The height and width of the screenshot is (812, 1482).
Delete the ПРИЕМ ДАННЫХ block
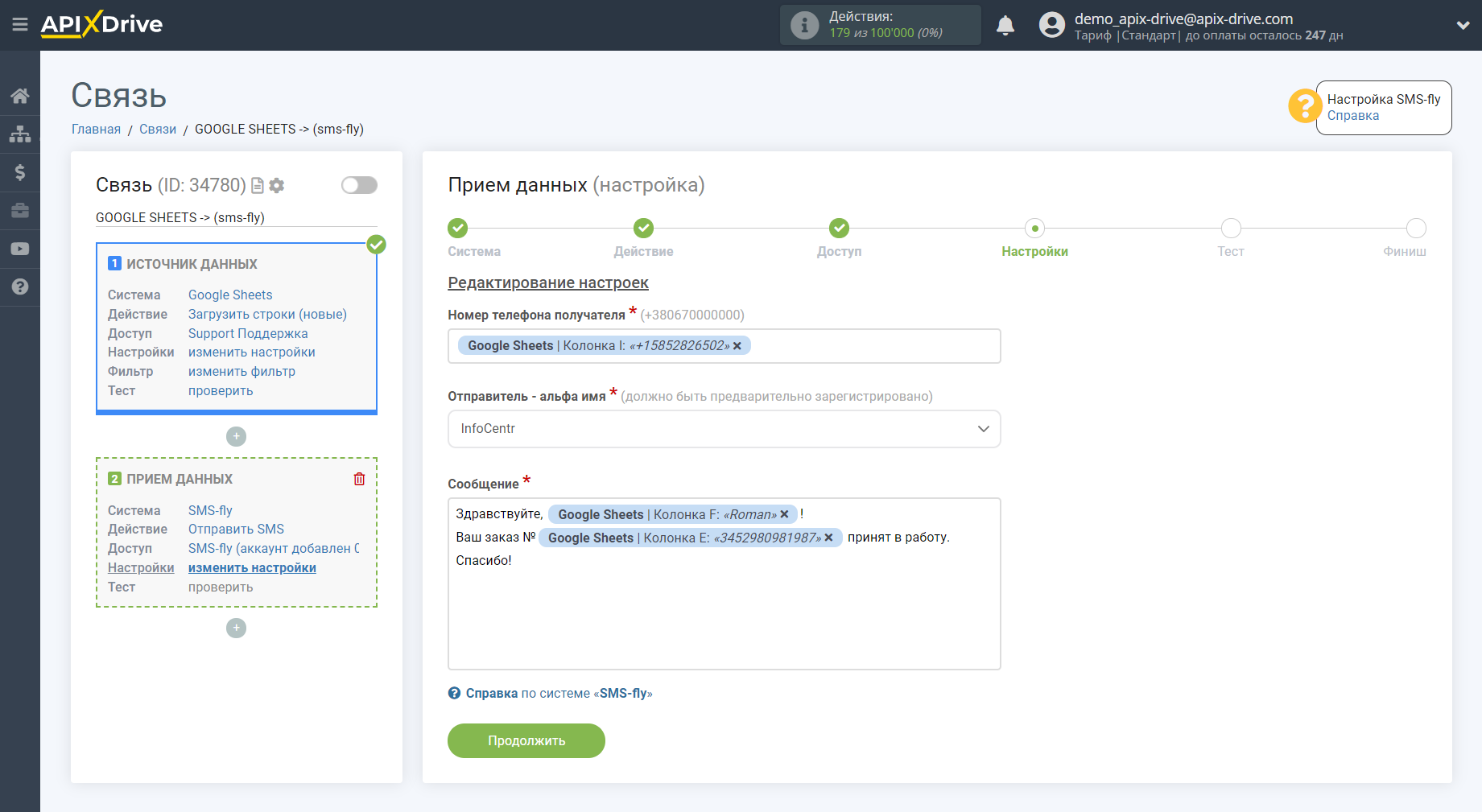(359, 479)
